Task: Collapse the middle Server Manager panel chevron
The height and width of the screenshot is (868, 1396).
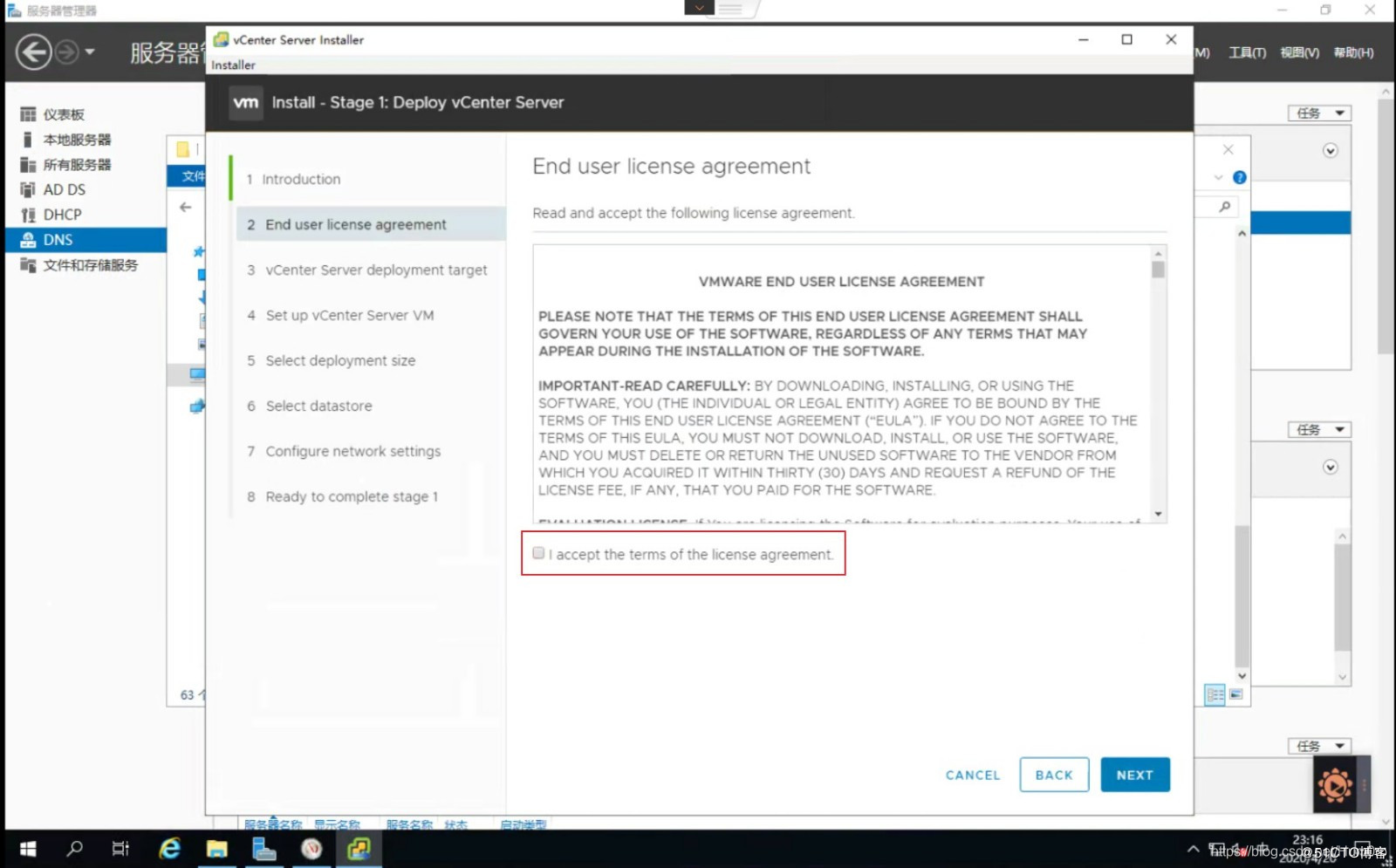Action: coord(1330,467)
